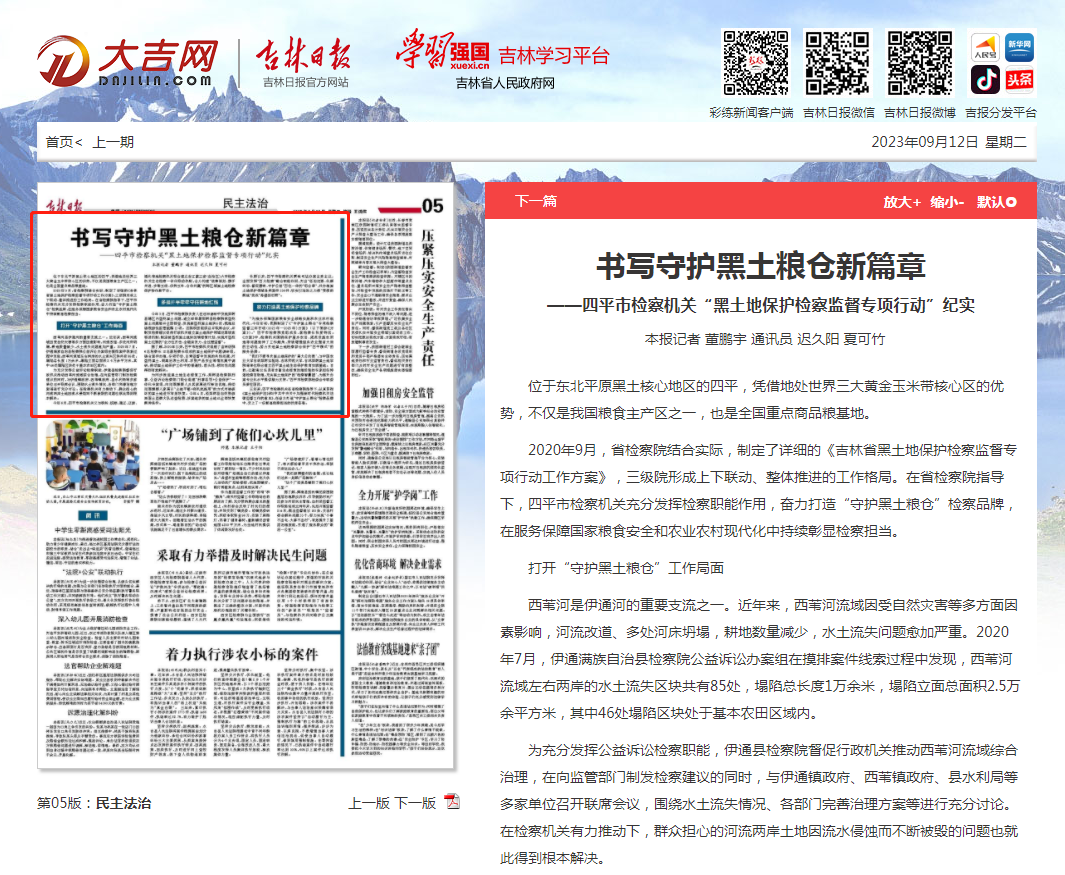Screen dimensions: 1065x875
Task: Open the 吉林省人民政府网 link
Action: click(x=504, y=83)
